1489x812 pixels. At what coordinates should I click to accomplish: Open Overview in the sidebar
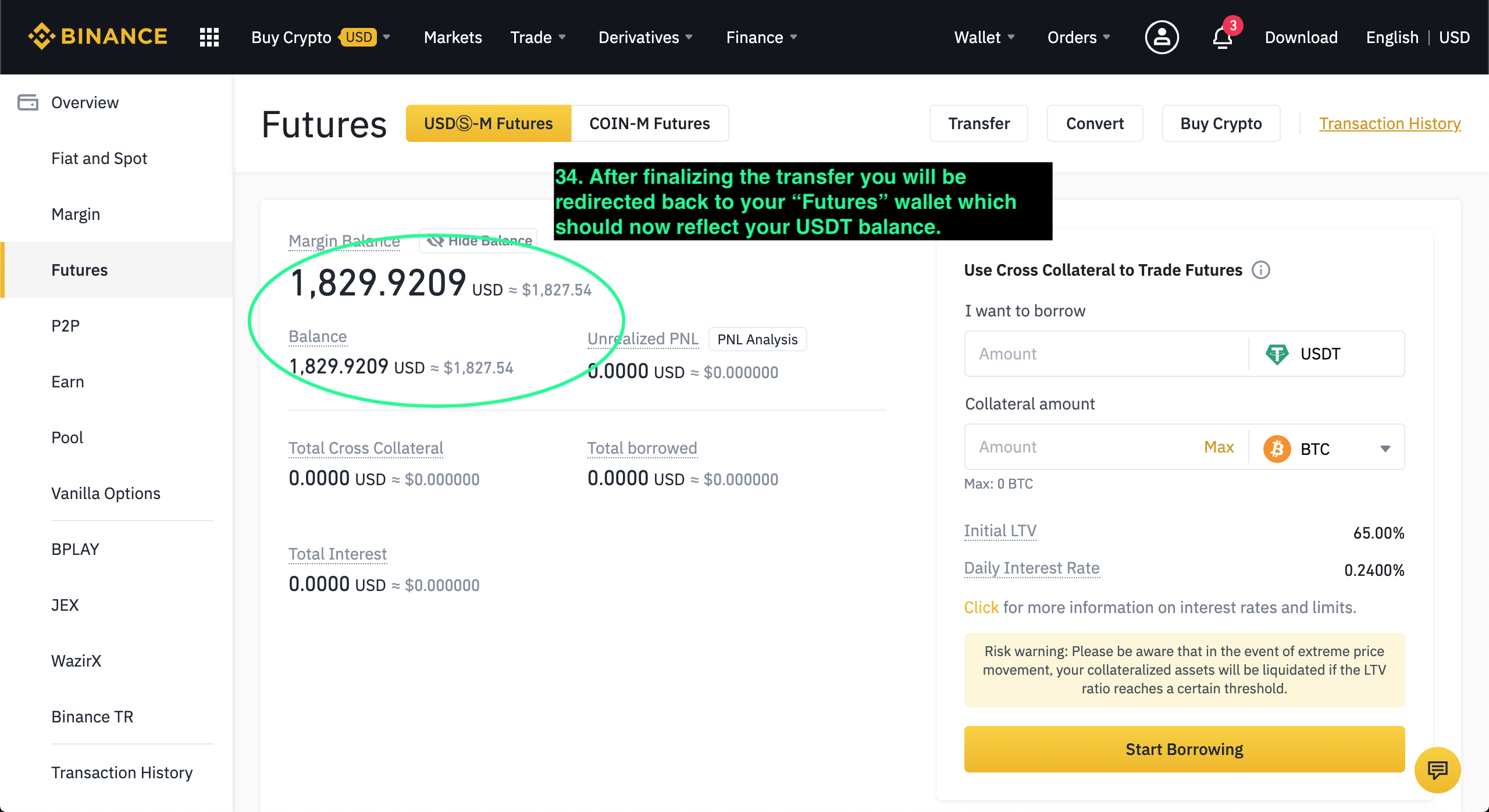click(x=116, y=102)
